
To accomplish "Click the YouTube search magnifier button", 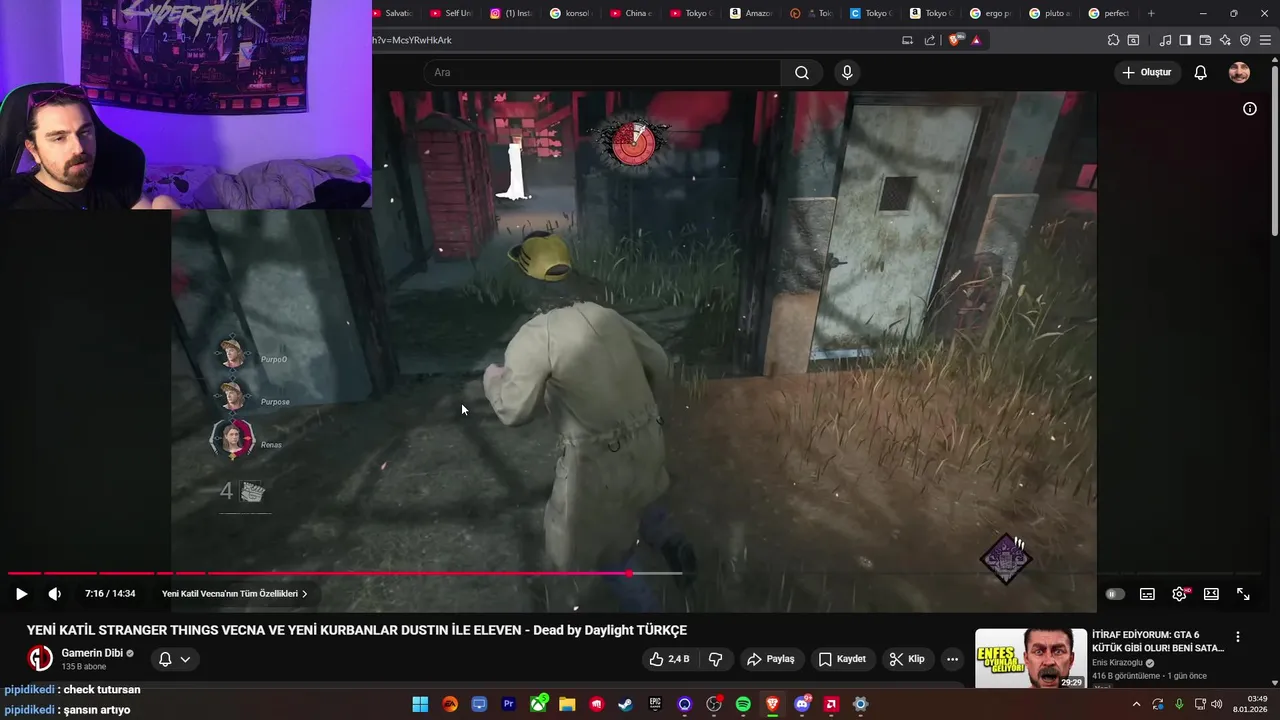I will pos(802,72).
